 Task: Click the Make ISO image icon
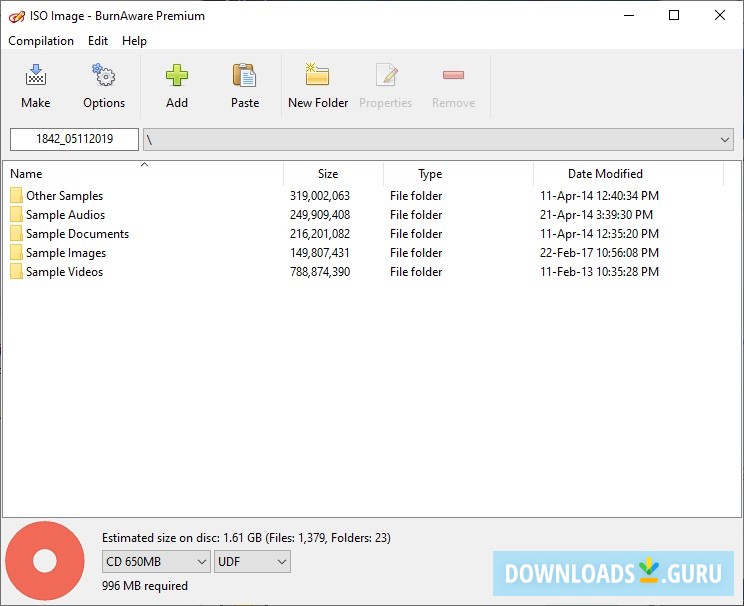(x=36, y=75)
